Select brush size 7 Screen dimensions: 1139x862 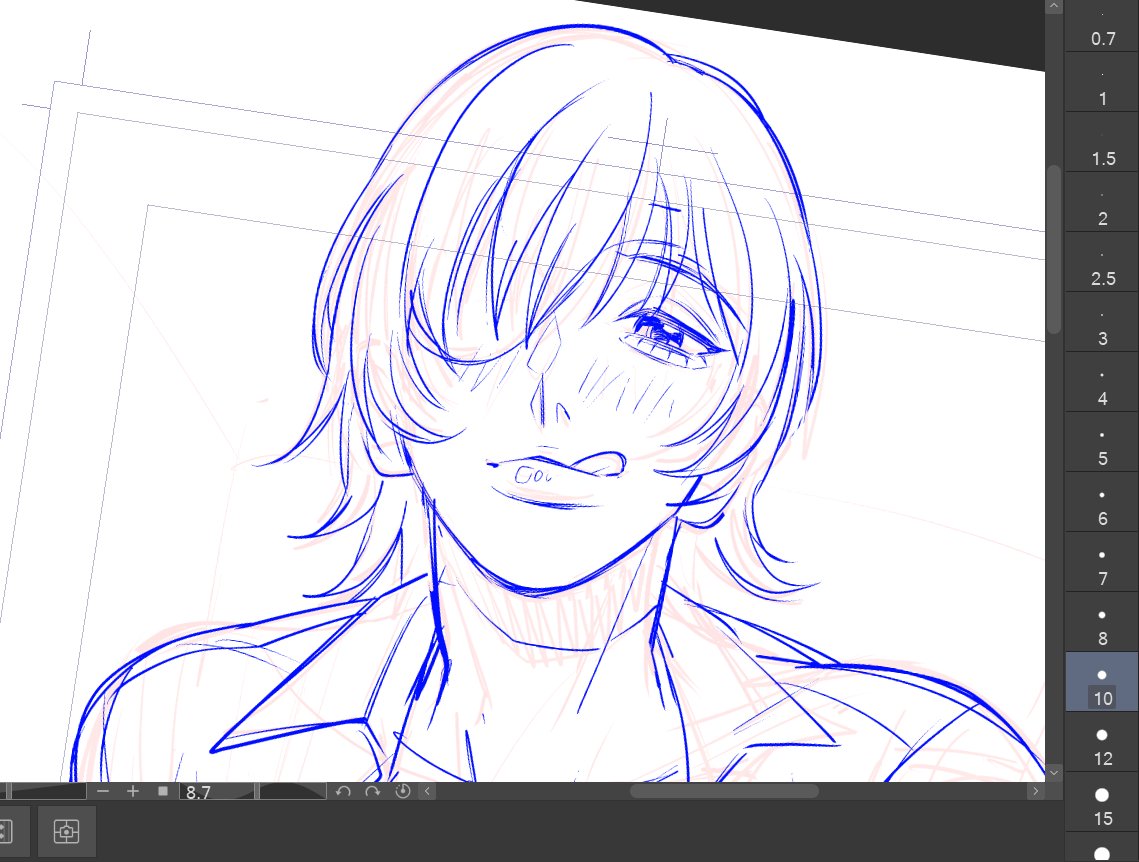1102,562
